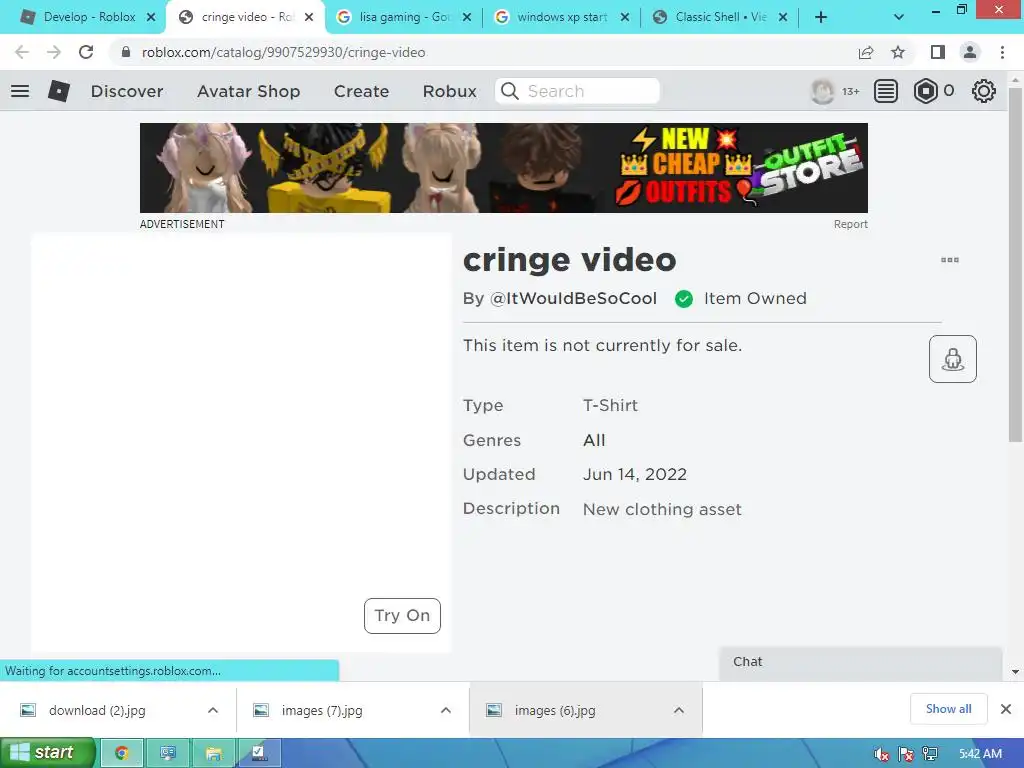Close the downloads bar
The image size is (1024, 768).
[1006, 709]
